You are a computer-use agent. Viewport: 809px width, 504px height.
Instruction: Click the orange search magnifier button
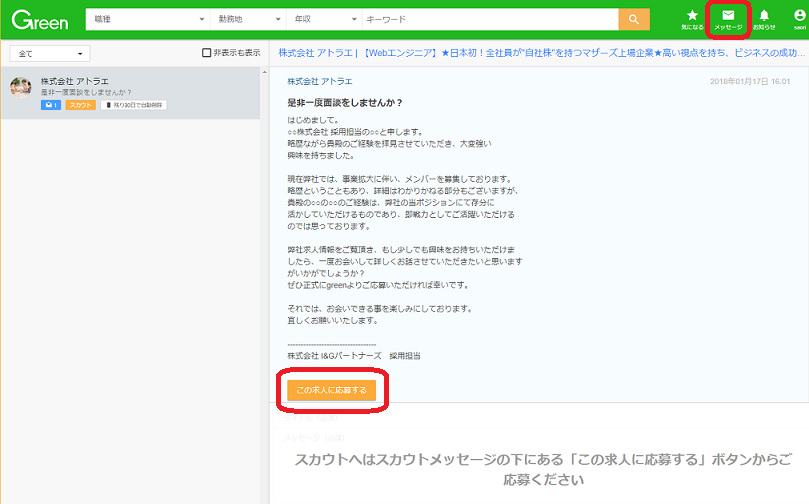pyautogui.click(x=633, y=20)
